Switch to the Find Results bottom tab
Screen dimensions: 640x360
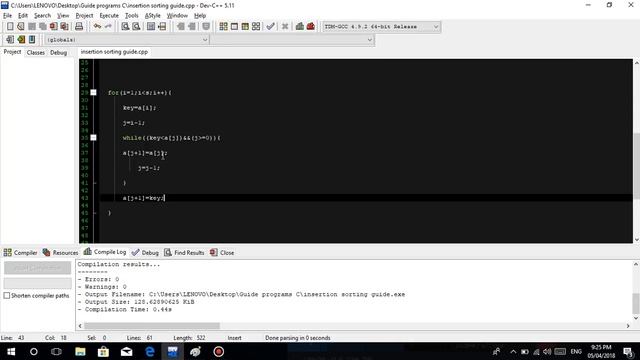pos(184,253)
